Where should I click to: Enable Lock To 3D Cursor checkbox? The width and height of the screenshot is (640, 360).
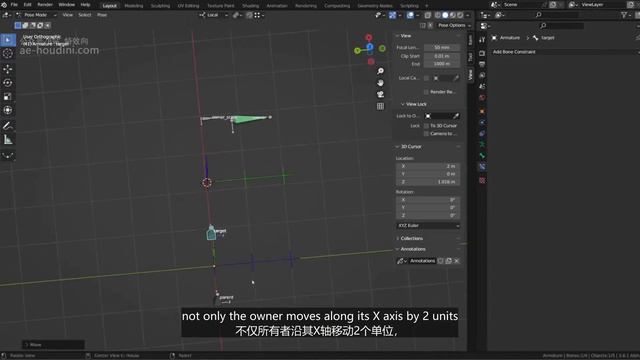tap(427, 126)
